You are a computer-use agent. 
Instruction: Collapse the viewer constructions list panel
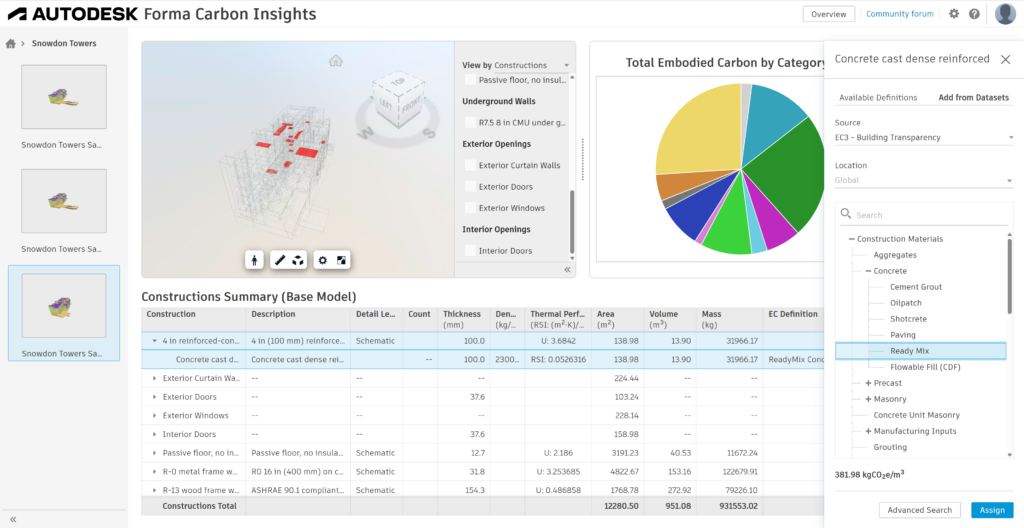tap(568, 269)
